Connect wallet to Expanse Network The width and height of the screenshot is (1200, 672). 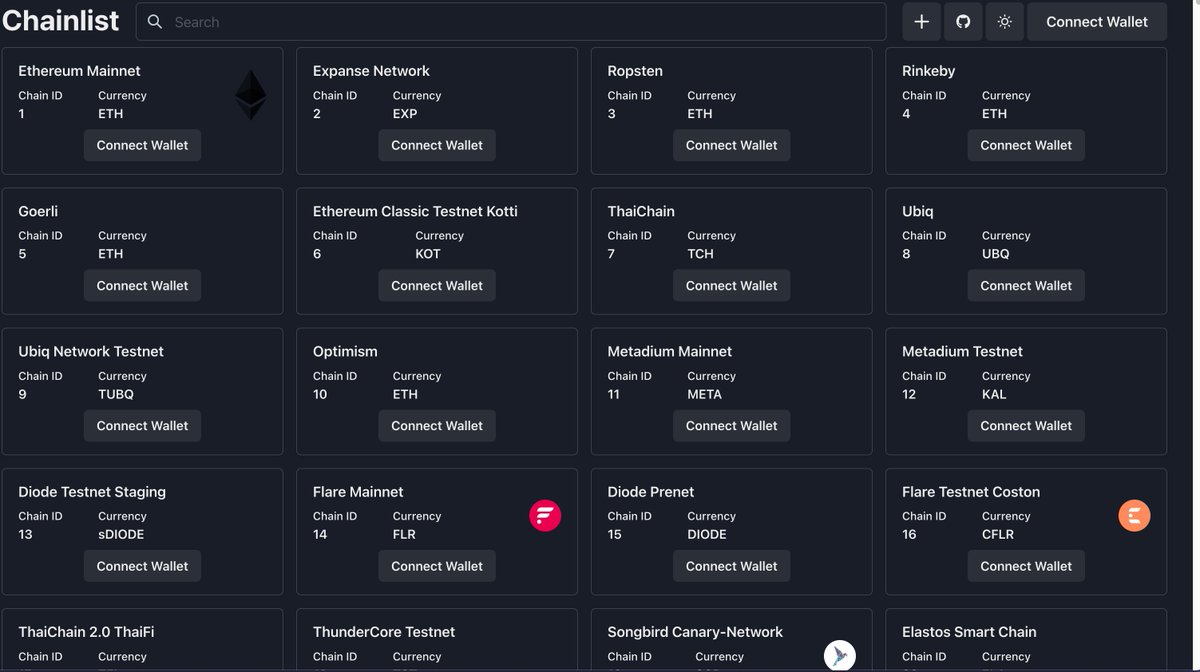coord(437,145)
